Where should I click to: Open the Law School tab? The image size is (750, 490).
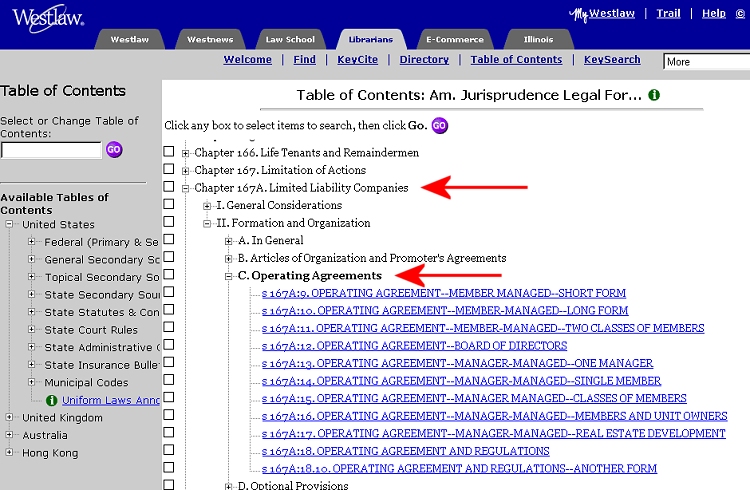tap(290, 39)
